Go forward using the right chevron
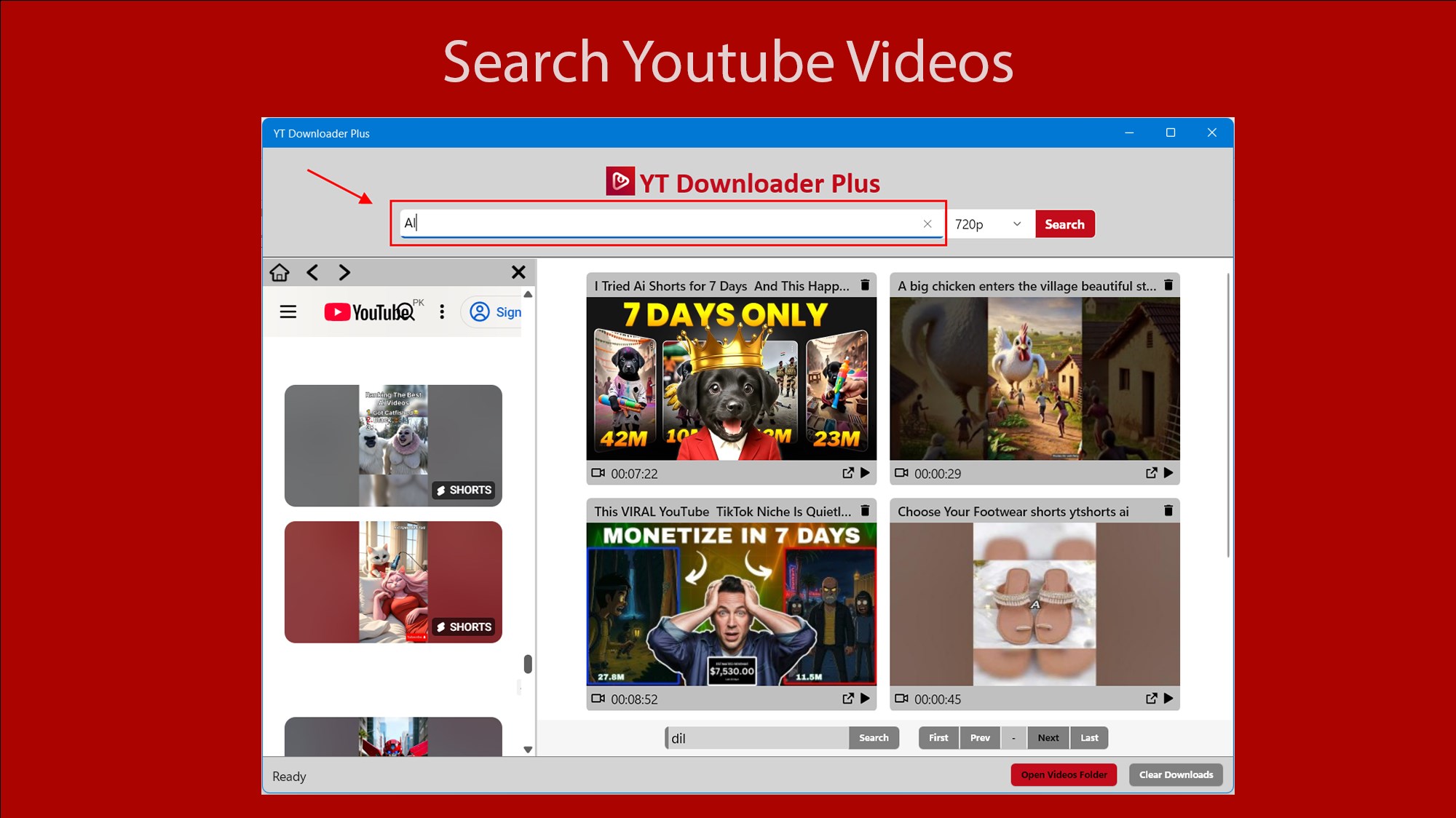 tap(344, 272)
